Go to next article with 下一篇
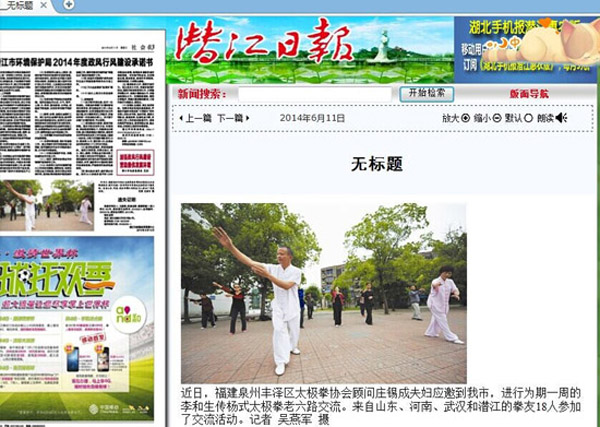Screen dimensions: 600x427 point(230,118)
